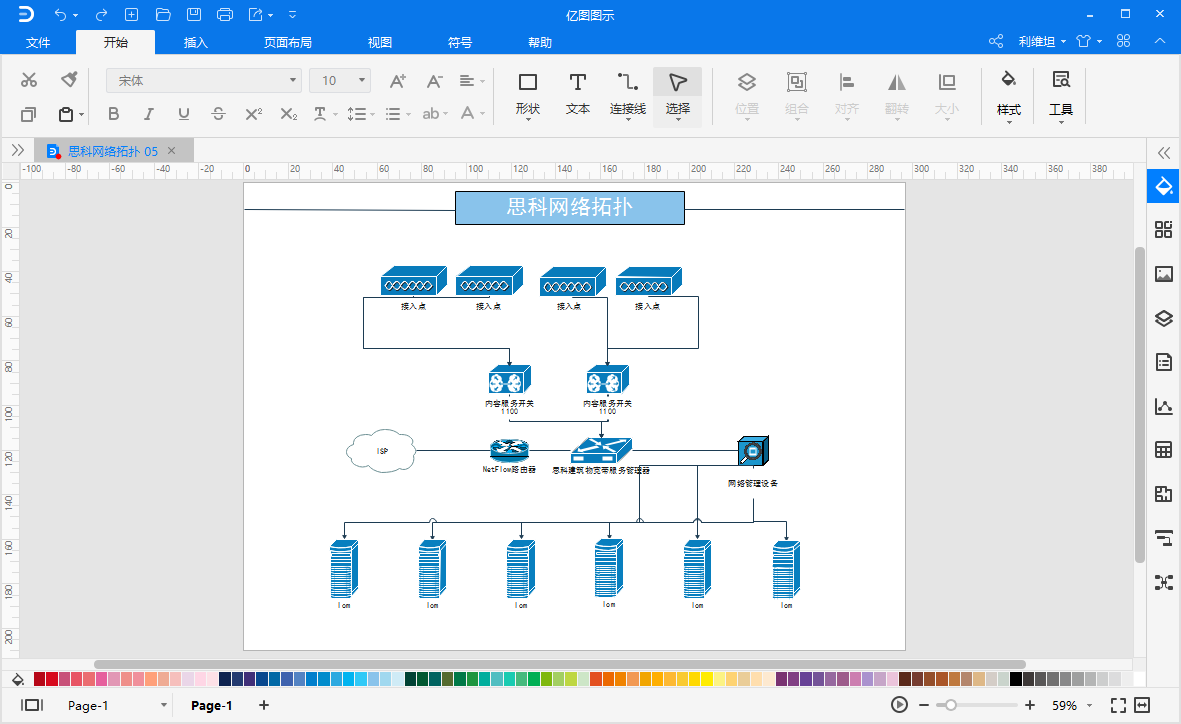Select the ISP cloud shape
Image resolution: width=1181 pixels, height=724 pixels.
tap(381, 451)
